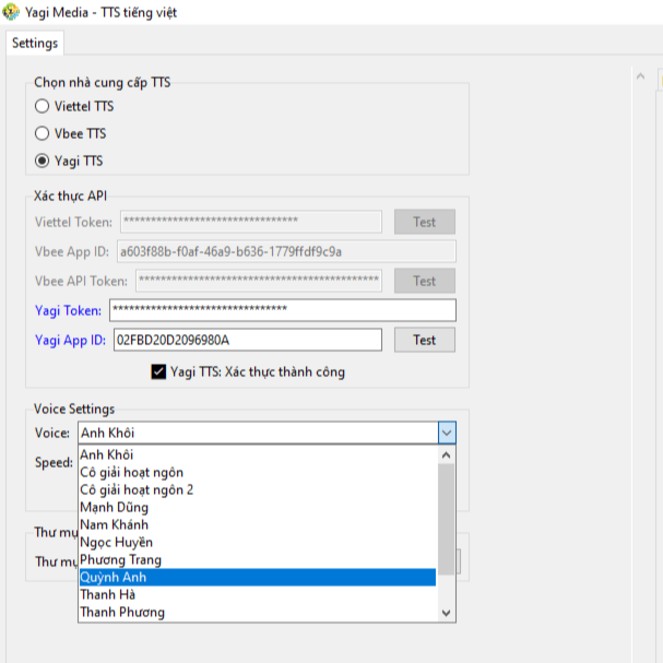Click the Viettel Token input field

pos(251,222)
